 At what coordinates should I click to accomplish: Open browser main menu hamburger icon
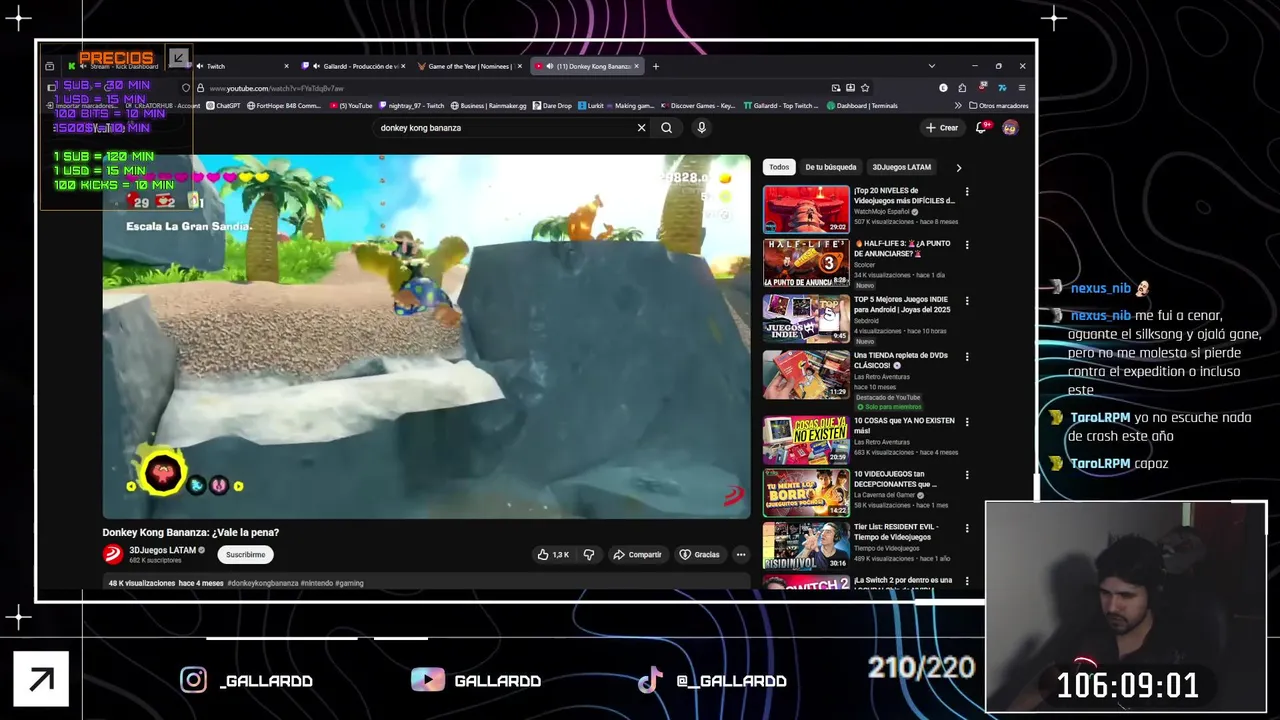click(x=1021, y=88)
